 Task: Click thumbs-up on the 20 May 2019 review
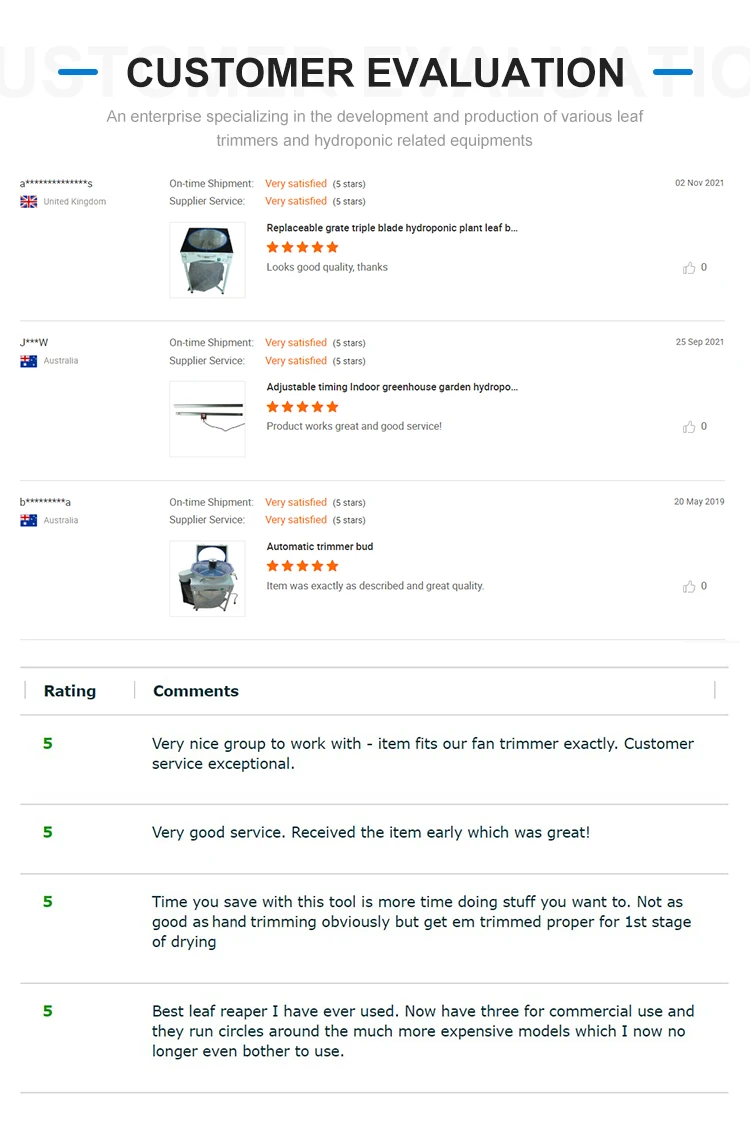point(689,587)
